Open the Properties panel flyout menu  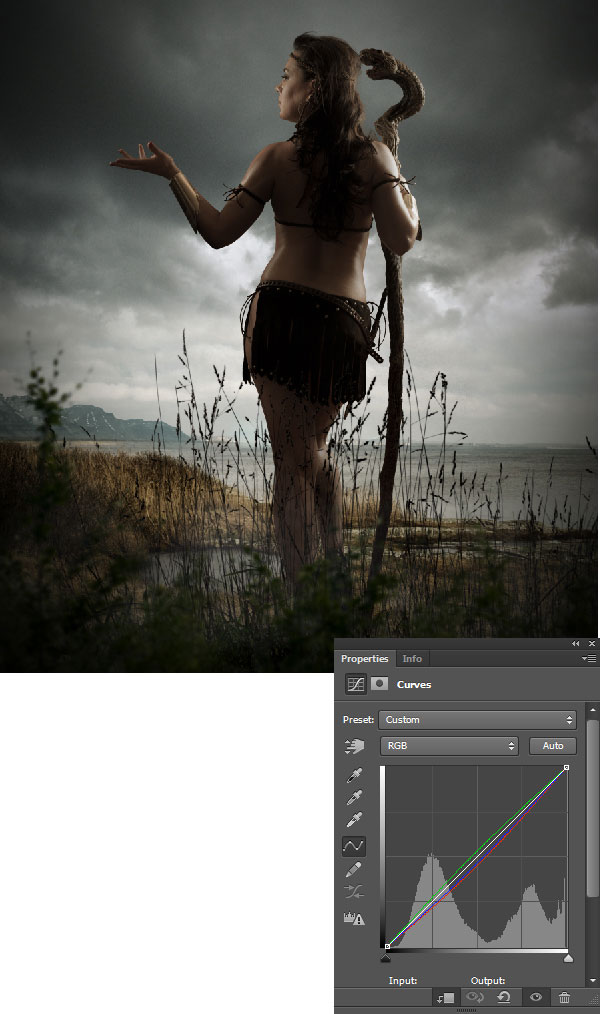coord(588,658)
